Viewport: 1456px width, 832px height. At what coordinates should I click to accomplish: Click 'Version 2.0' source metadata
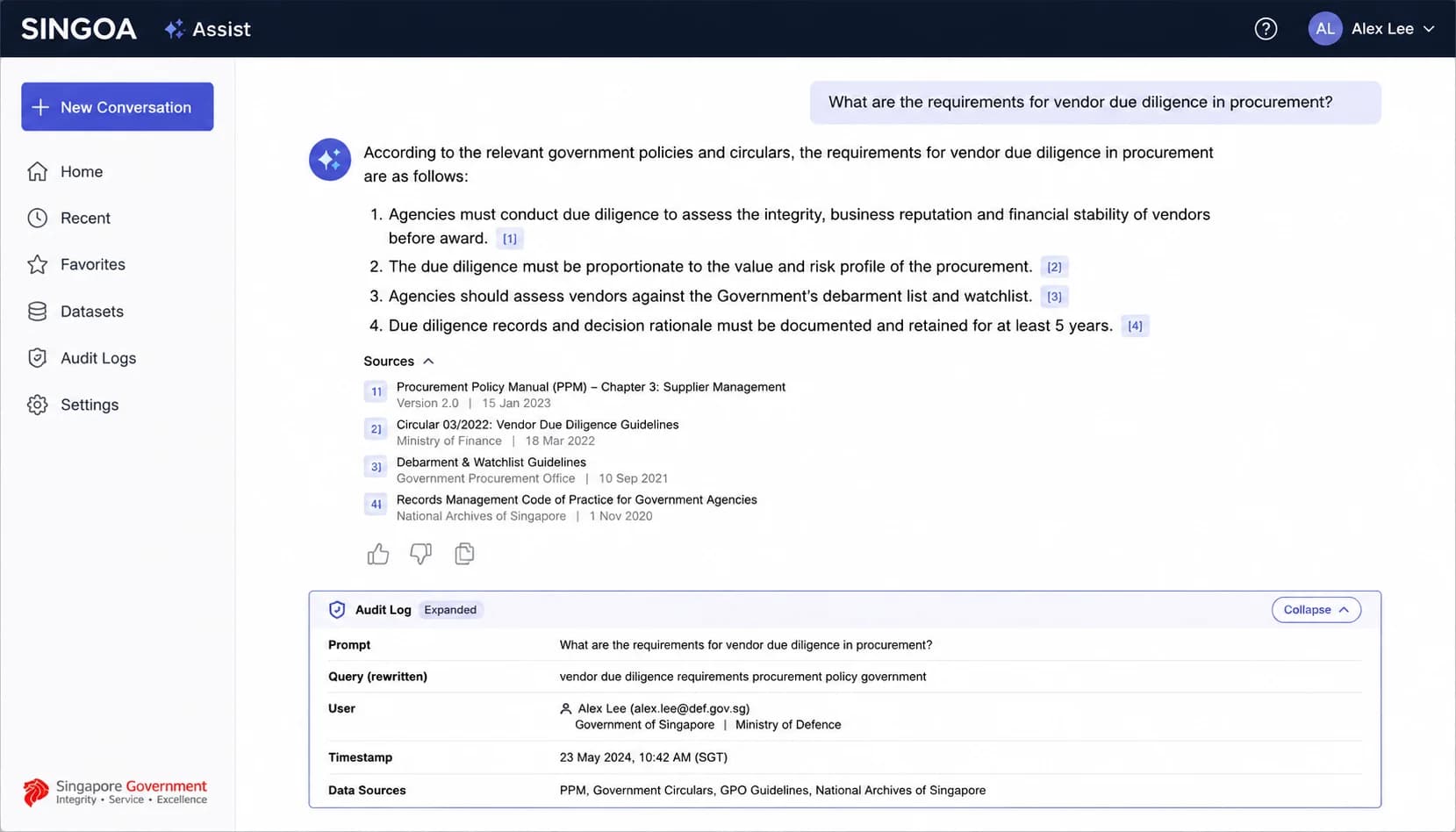point(427,404)
